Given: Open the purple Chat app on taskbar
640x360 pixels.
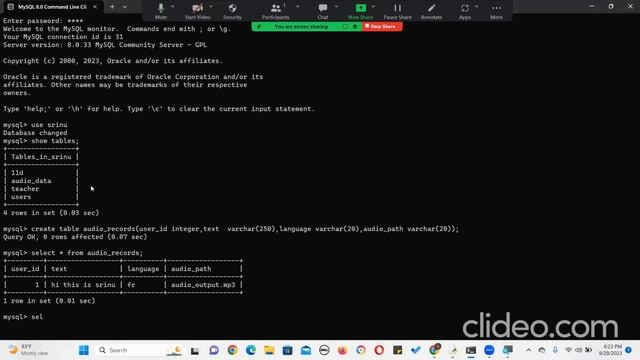Looking at the screenshot, I should click(x=214, y=350).
